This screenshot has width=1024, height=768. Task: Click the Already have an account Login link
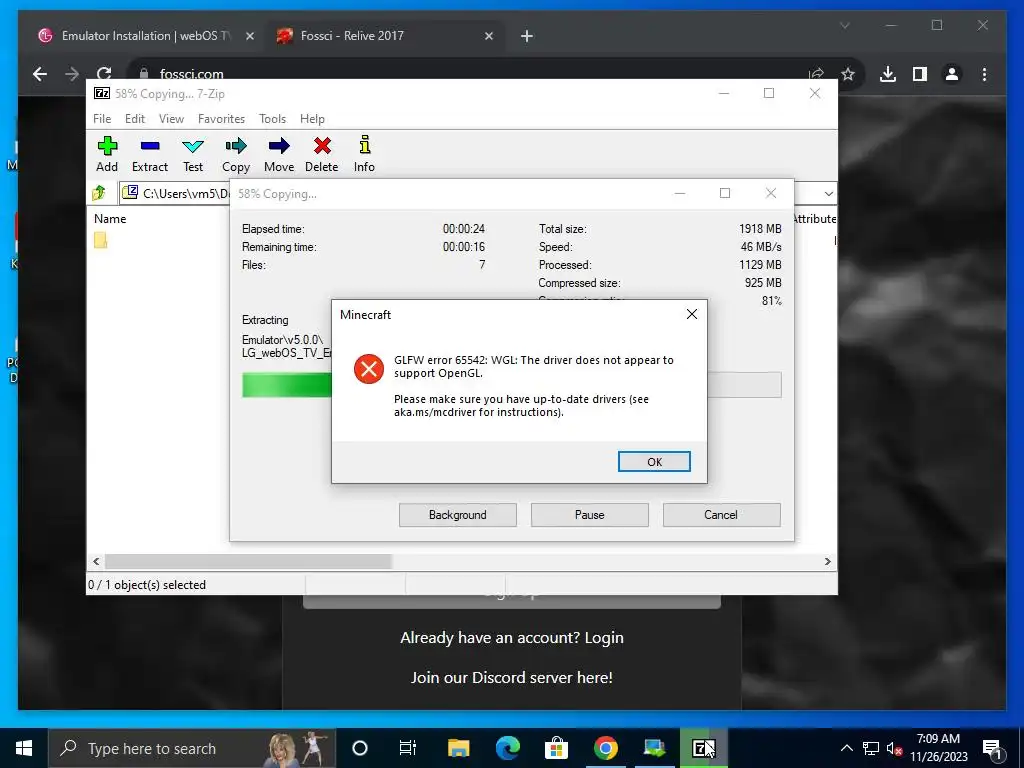[x=511, y=637]
